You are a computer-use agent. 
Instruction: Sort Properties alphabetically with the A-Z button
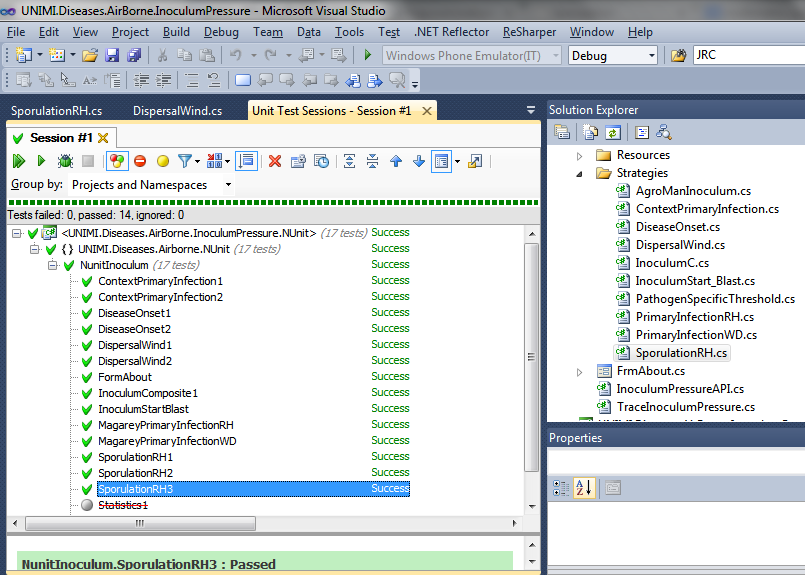[x=584, y=487]
